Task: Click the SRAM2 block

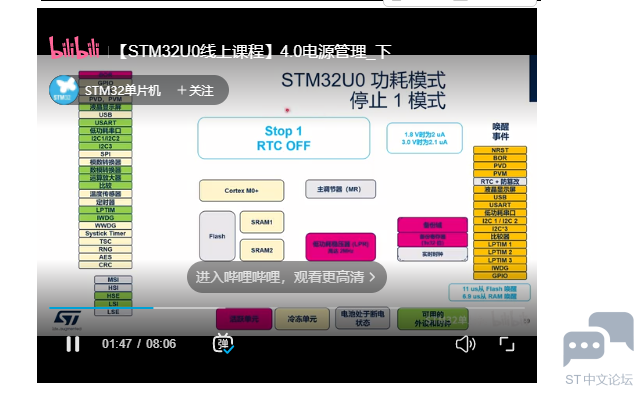Action: [262, 250]
